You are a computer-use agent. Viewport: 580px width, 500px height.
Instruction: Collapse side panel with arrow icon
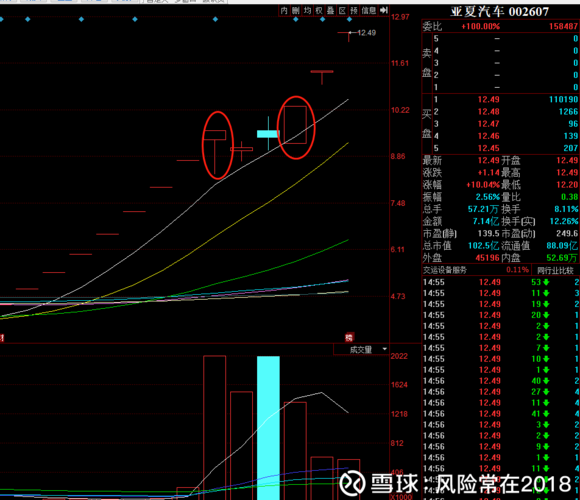pos(384,10)
